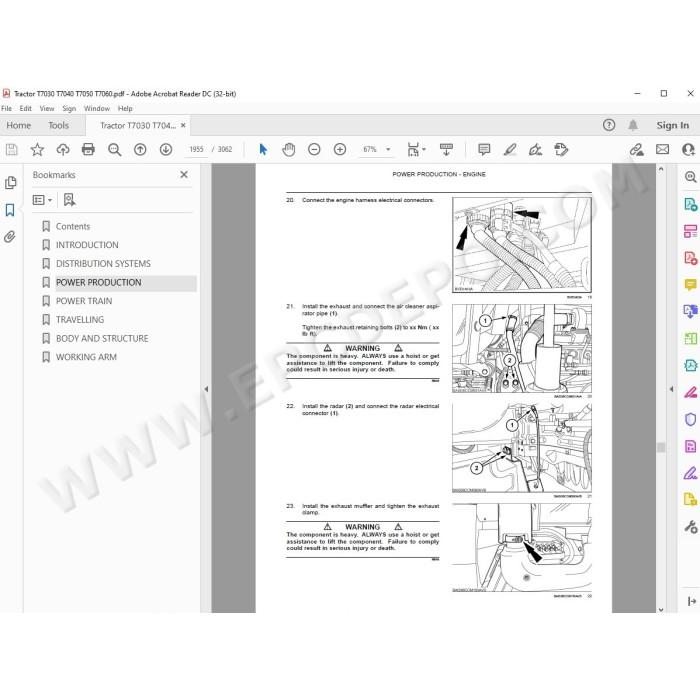This screenshot has width=700, height=700.
Task: Open the Export PDF tool in right pane
Action: click(x=690, y=204)
